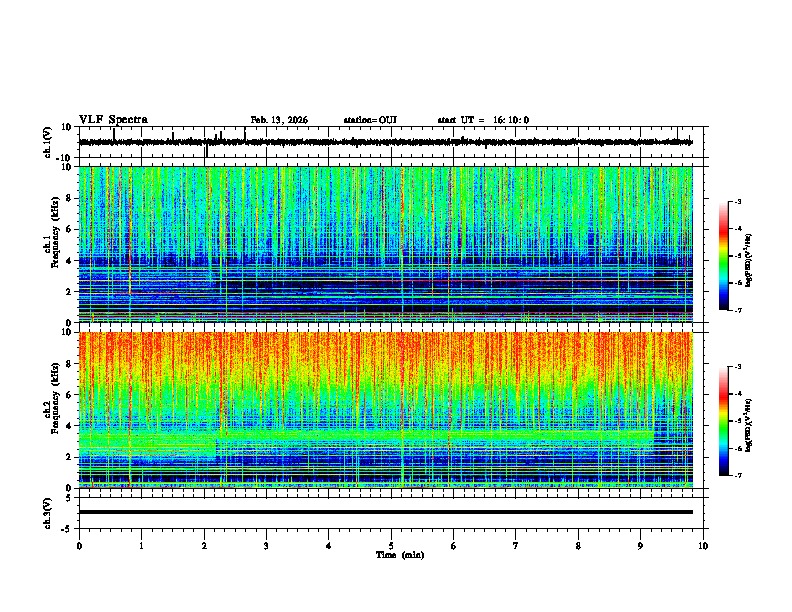Click the "4" tick on ch.1 frequency axis

[69, 261]
